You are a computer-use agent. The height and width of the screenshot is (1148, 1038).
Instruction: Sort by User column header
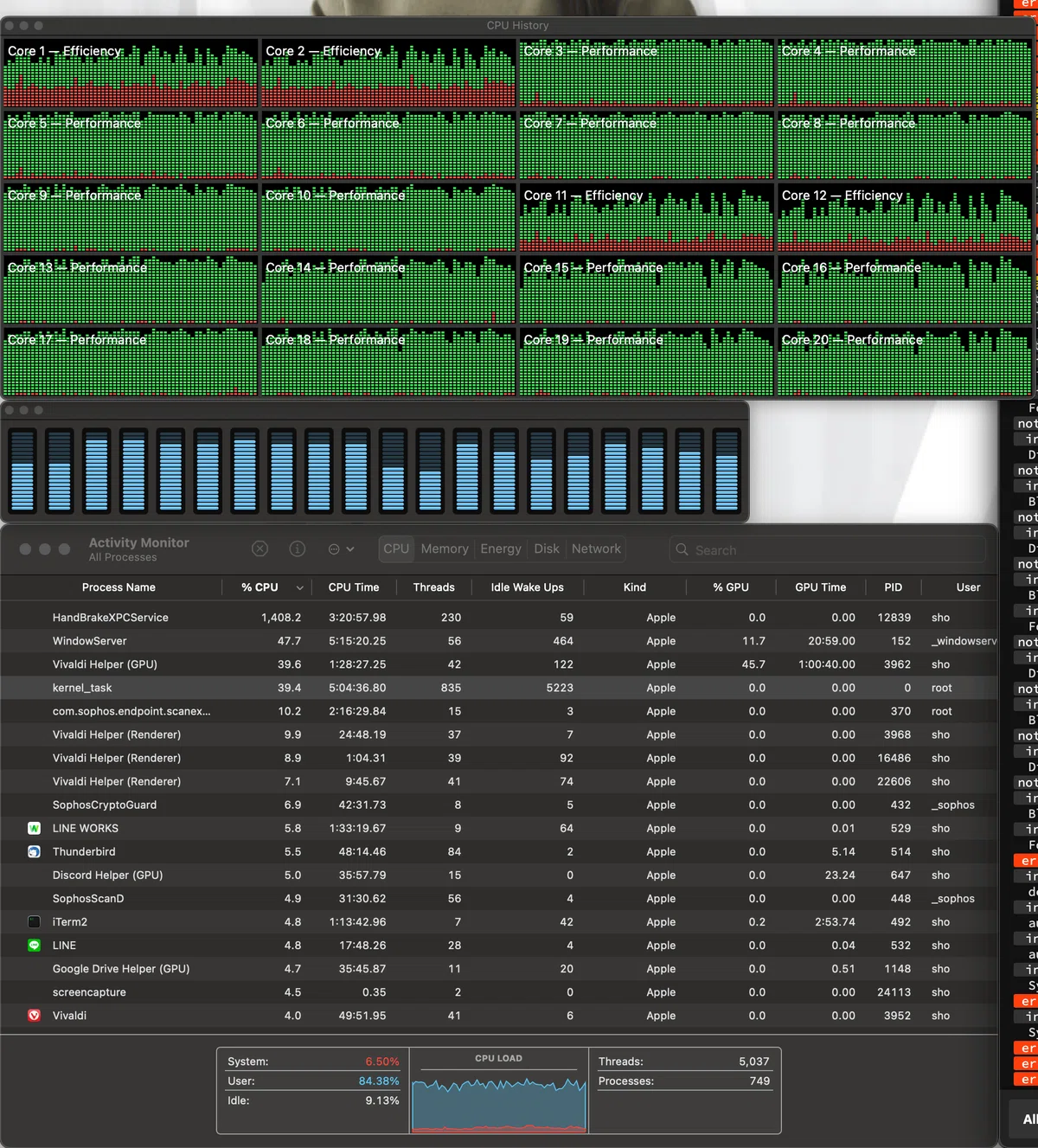click(968, 587)
